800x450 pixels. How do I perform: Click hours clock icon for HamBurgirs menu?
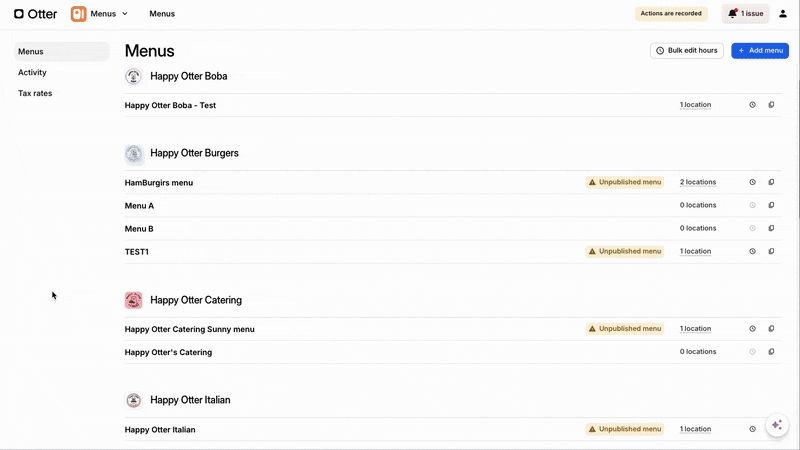(753, 183)
